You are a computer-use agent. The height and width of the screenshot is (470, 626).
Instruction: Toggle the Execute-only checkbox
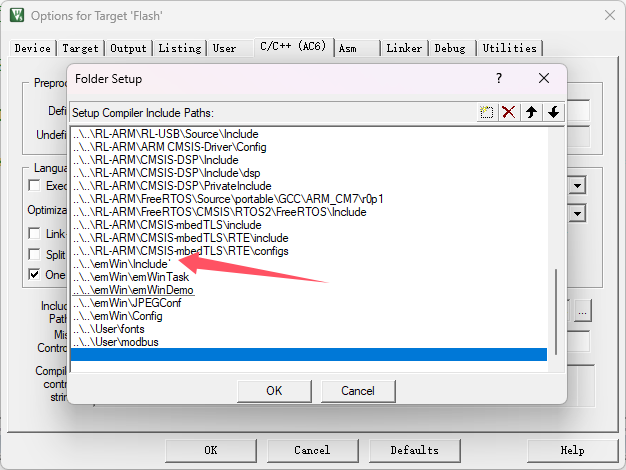pyautogui.click(x=34, y=186)
